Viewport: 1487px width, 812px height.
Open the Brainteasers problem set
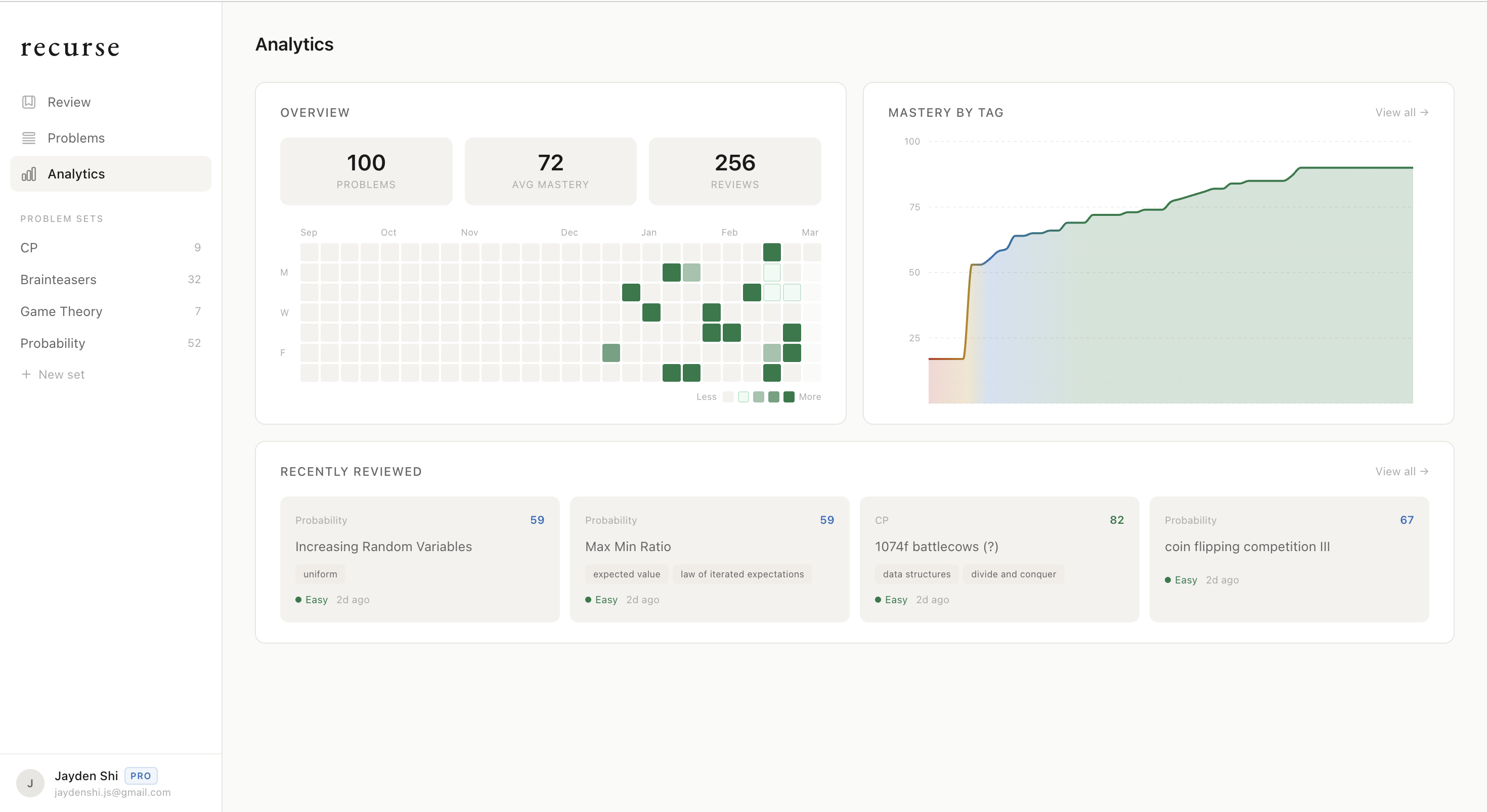point(58,279)
